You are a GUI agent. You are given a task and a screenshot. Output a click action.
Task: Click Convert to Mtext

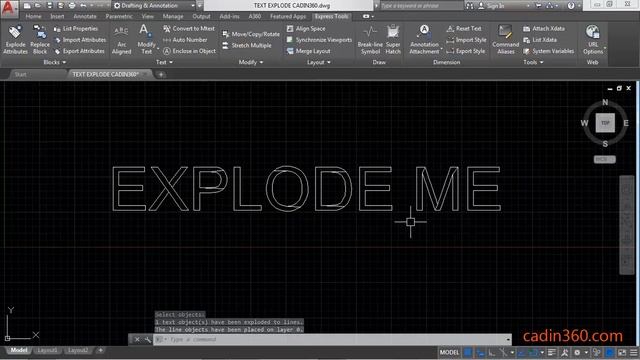(189, 29)
